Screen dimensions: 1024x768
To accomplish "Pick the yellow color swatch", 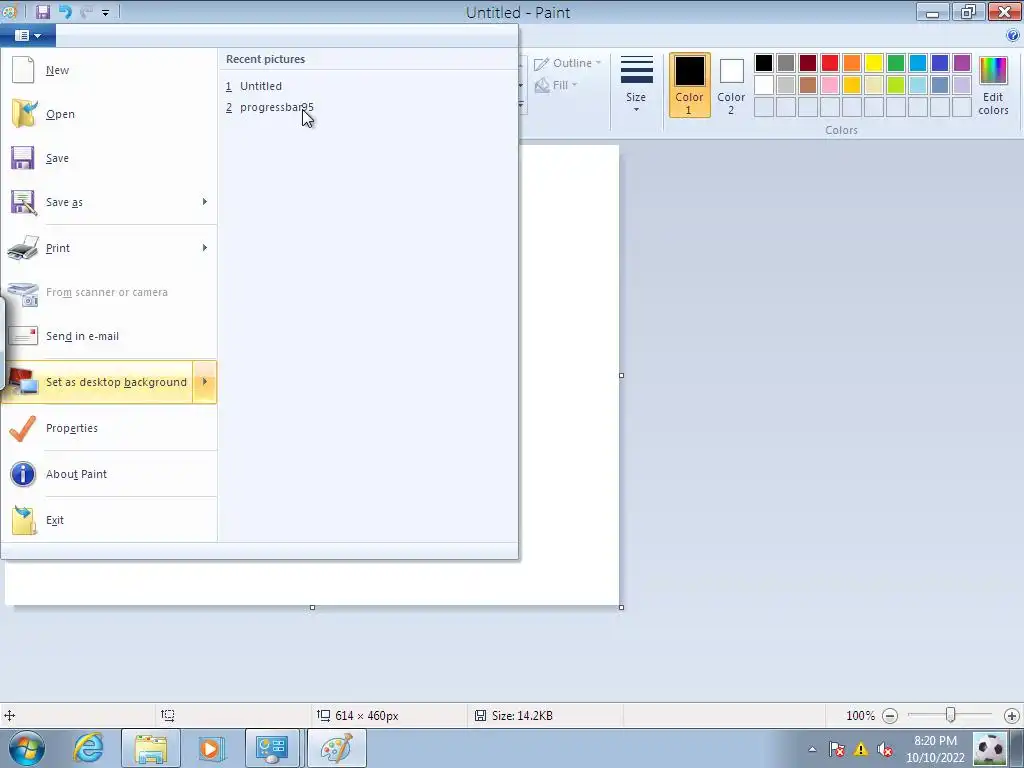I will click(874, 63).
